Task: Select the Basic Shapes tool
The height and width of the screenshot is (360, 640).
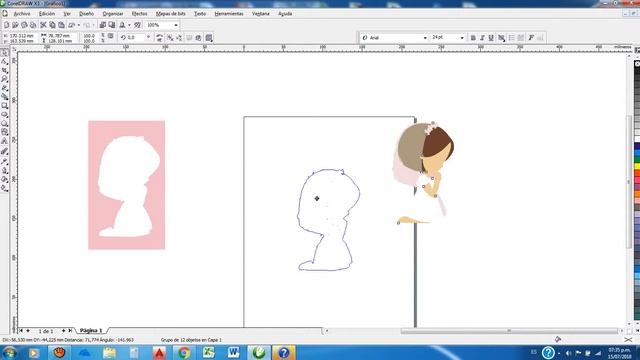Action: (x=4, y=132)
